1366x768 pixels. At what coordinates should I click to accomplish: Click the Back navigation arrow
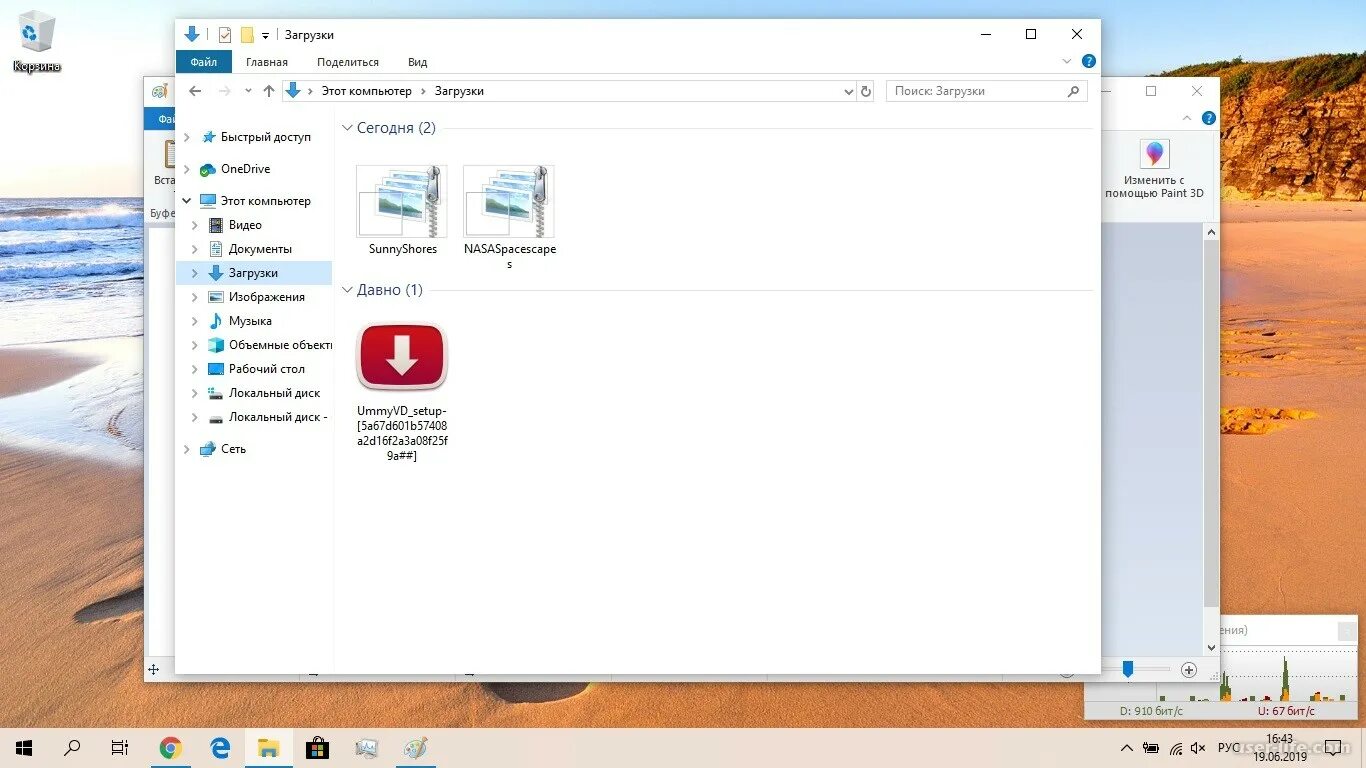tap(195, 90)
